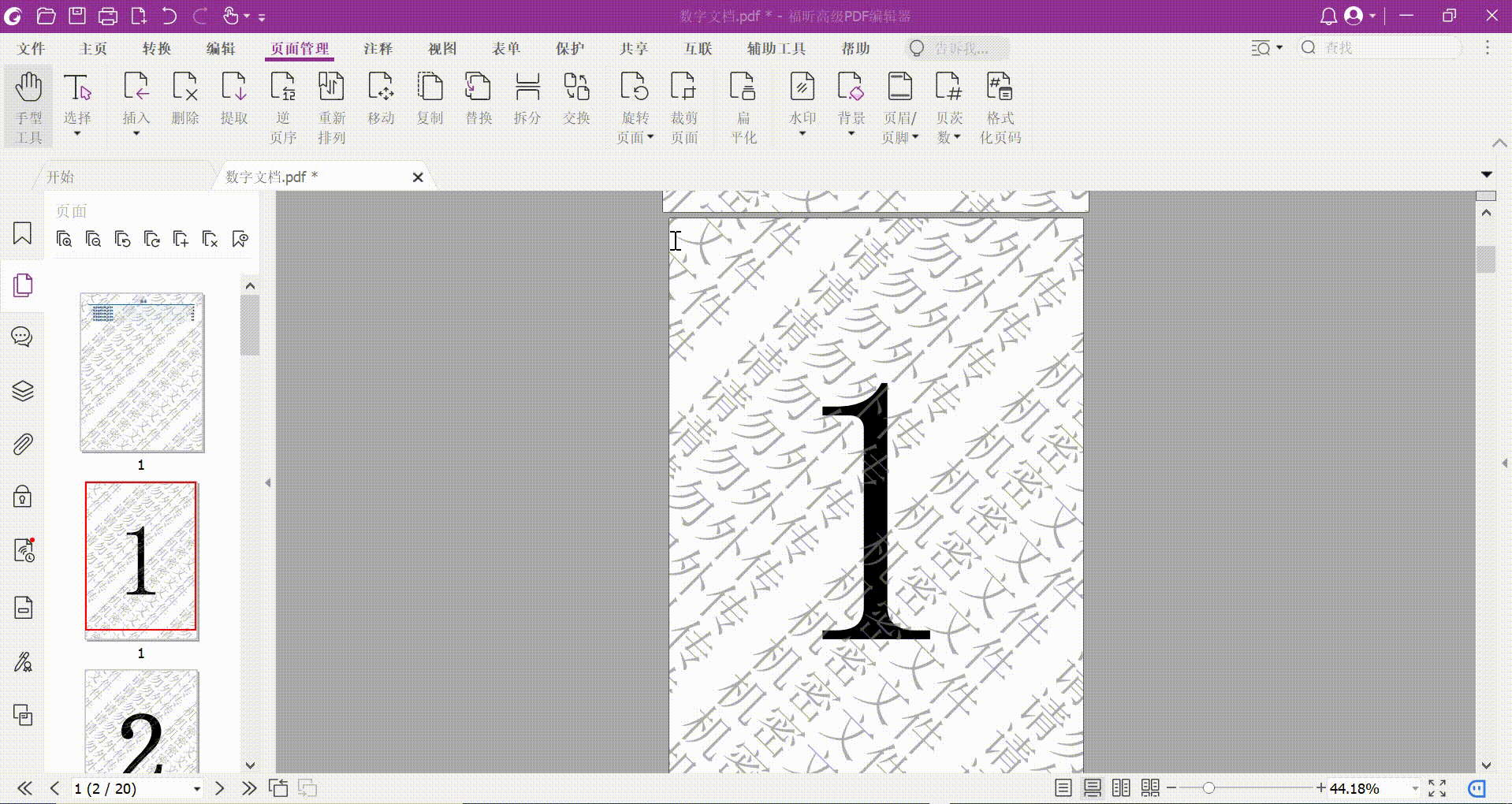Click the zoom slider handle

pyautogui.click(x=1208, y=788)
